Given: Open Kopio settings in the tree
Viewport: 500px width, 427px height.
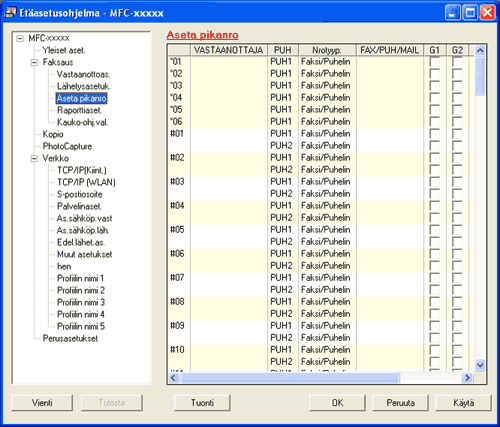Looking at the screenshot, I should tap(53, 134).
